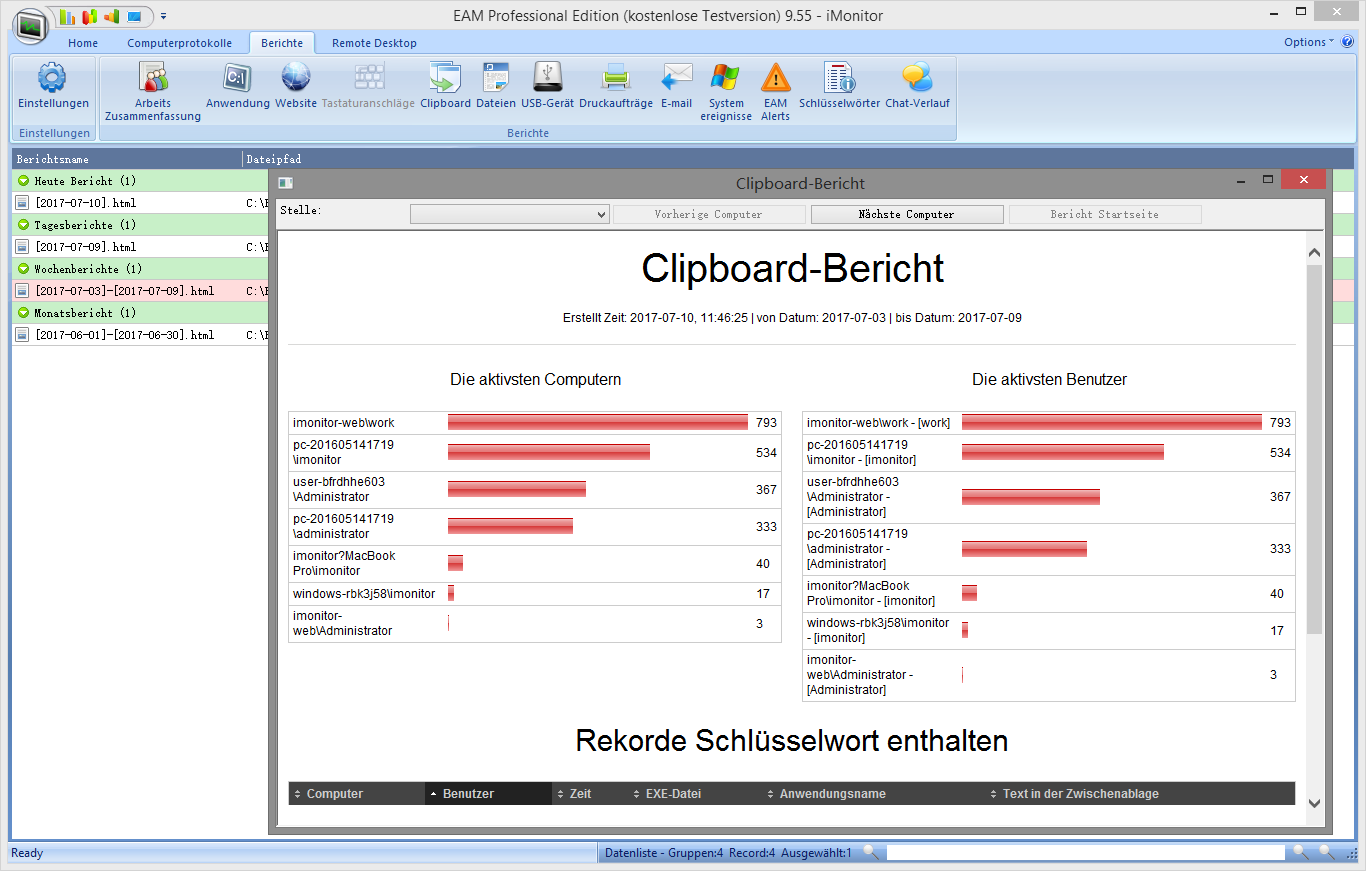Select the [2017-07-10].html report file
The image size is (1366, 871).
click(85, 203)
